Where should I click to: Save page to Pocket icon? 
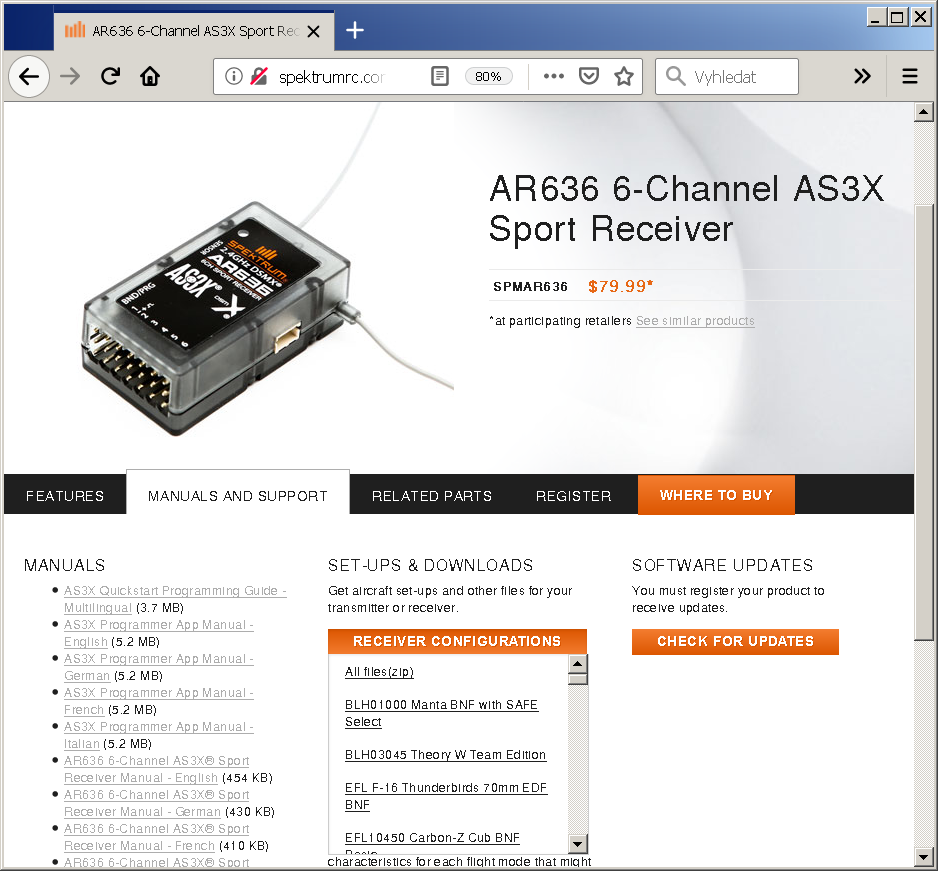[589, 77]
